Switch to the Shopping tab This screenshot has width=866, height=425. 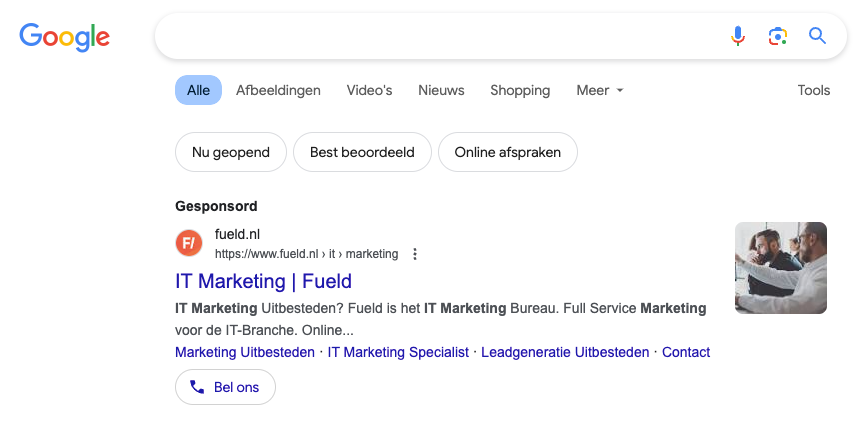tap(519, 90)
